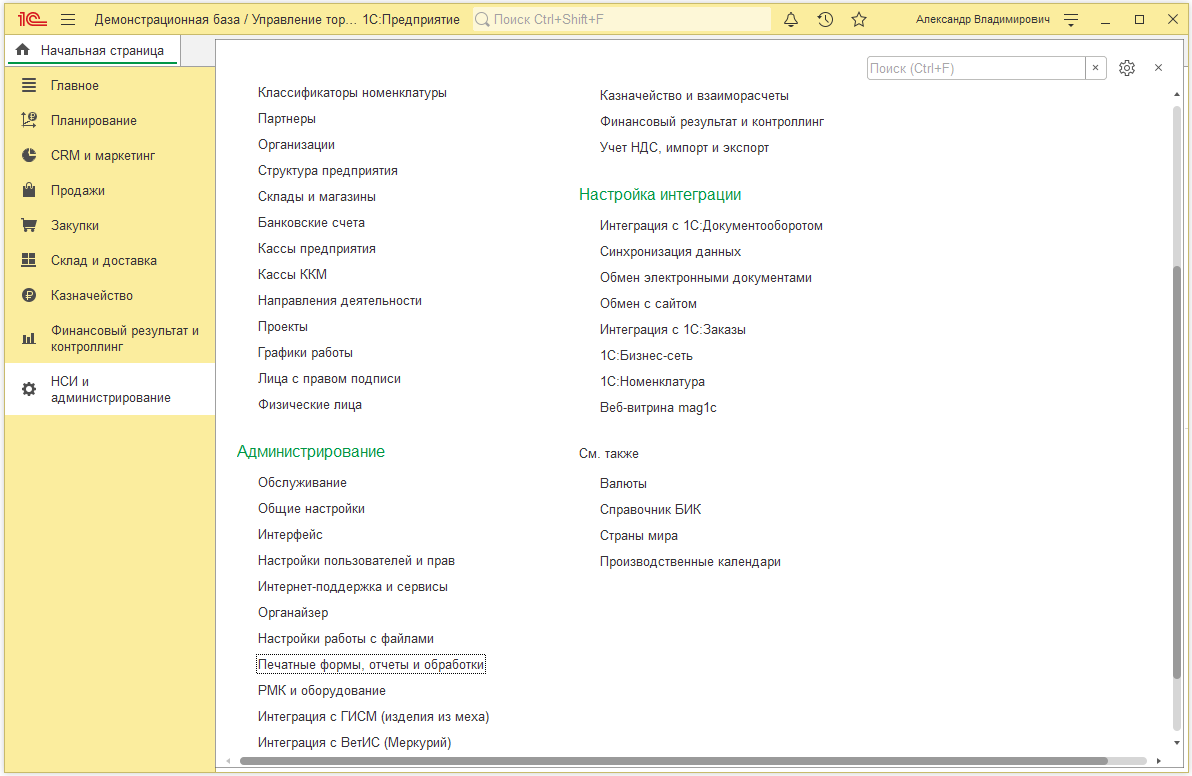Screen dimensions: 1192x776
Task: Click the menu search input field Поиск (Ctrl+F)
Action: coord(975,68)
